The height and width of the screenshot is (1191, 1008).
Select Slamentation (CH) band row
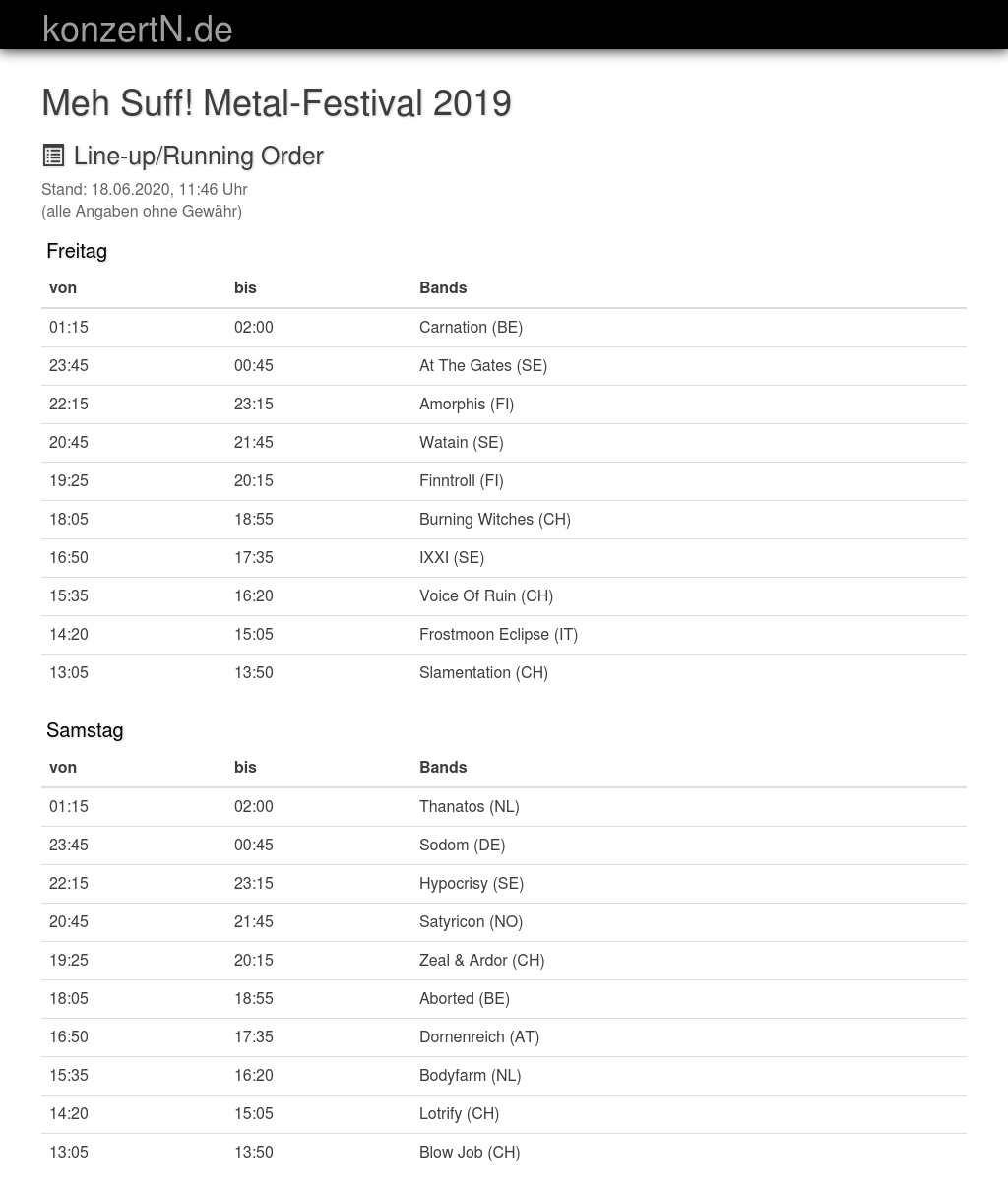pos(483,672)
